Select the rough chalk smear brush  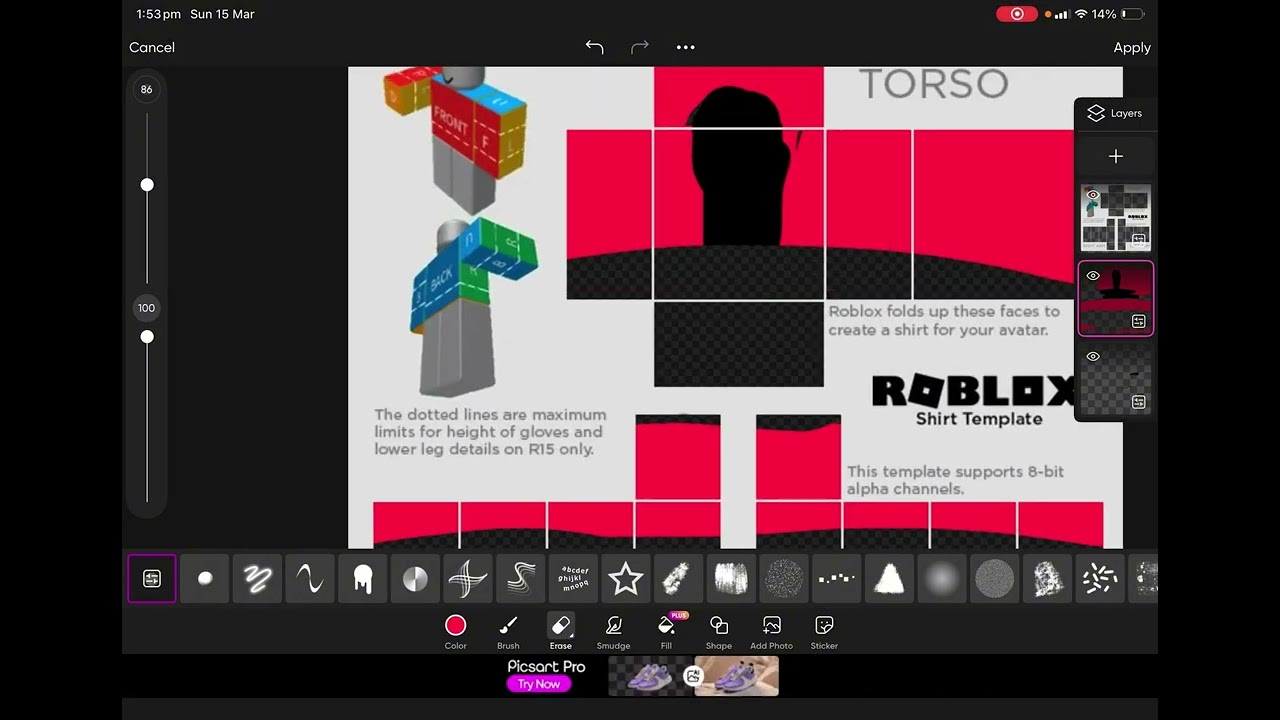(678, 578)
